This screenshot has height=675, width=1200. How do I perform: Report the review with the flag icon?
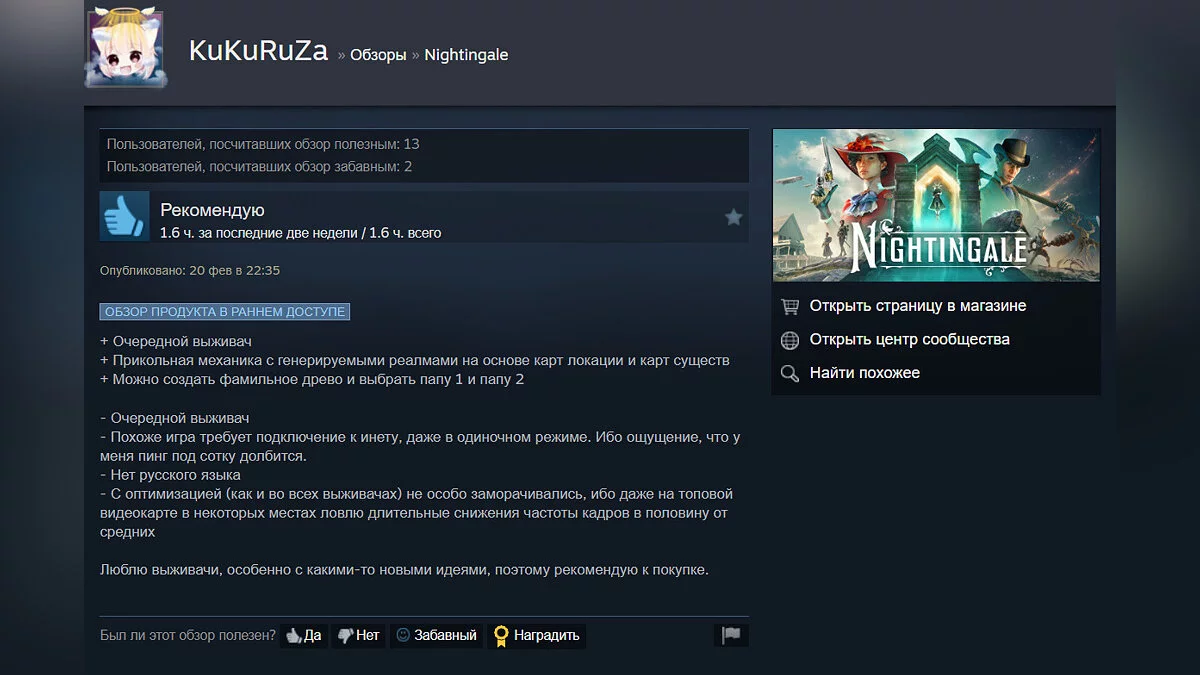click(x=731, y=635)
